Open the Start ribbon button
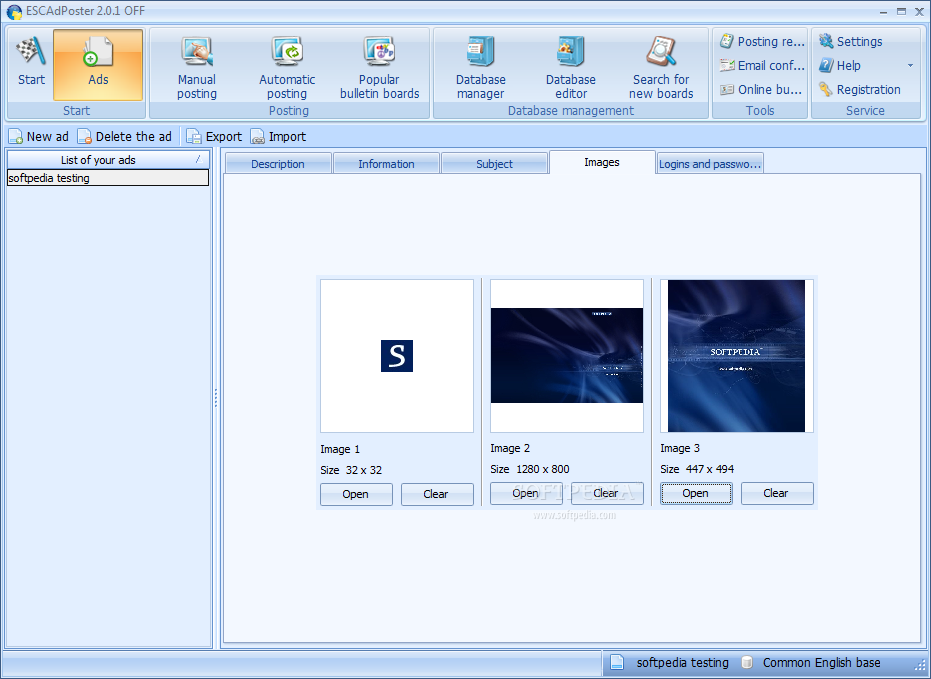The image size is (931, 679). click(31, 65)
